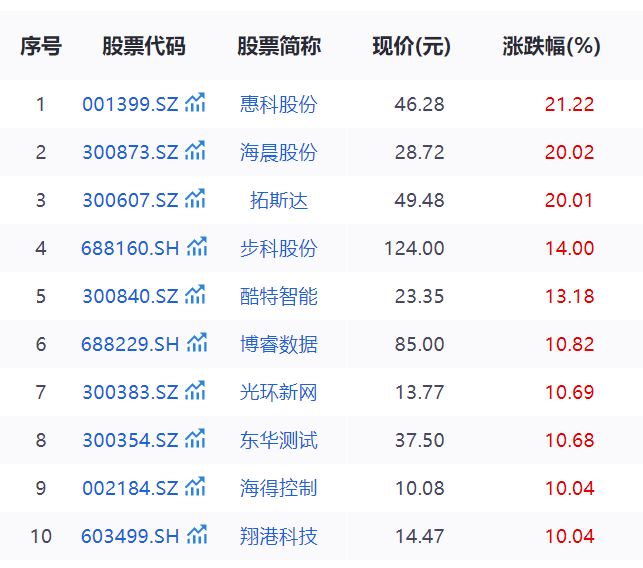Viewport: 643px width, 568px height.
Task: Open chart icon next to 603499.SH
Action: point(197,534)
